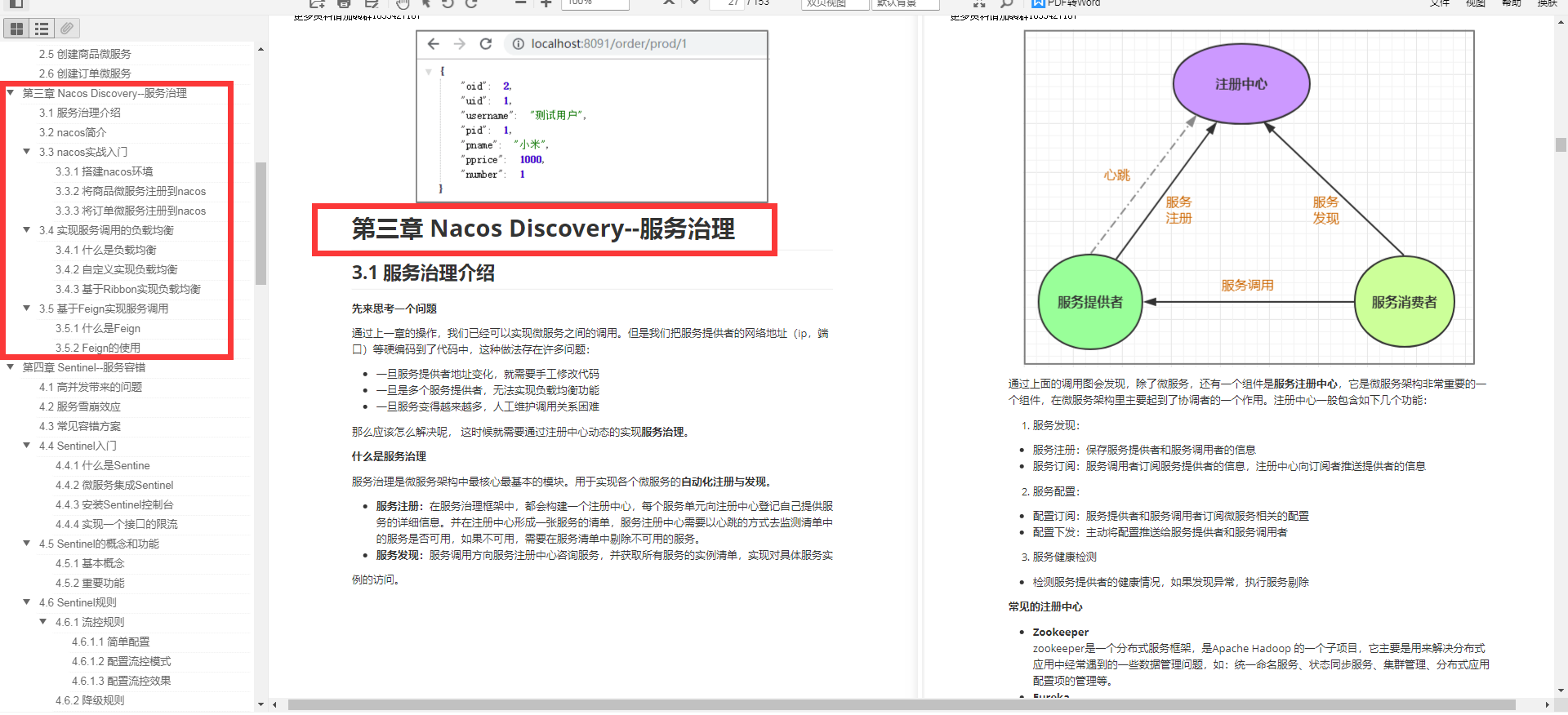Toggle the sidebar panel icon
The image size is (1568, 715).
click(x=16, y=3)
